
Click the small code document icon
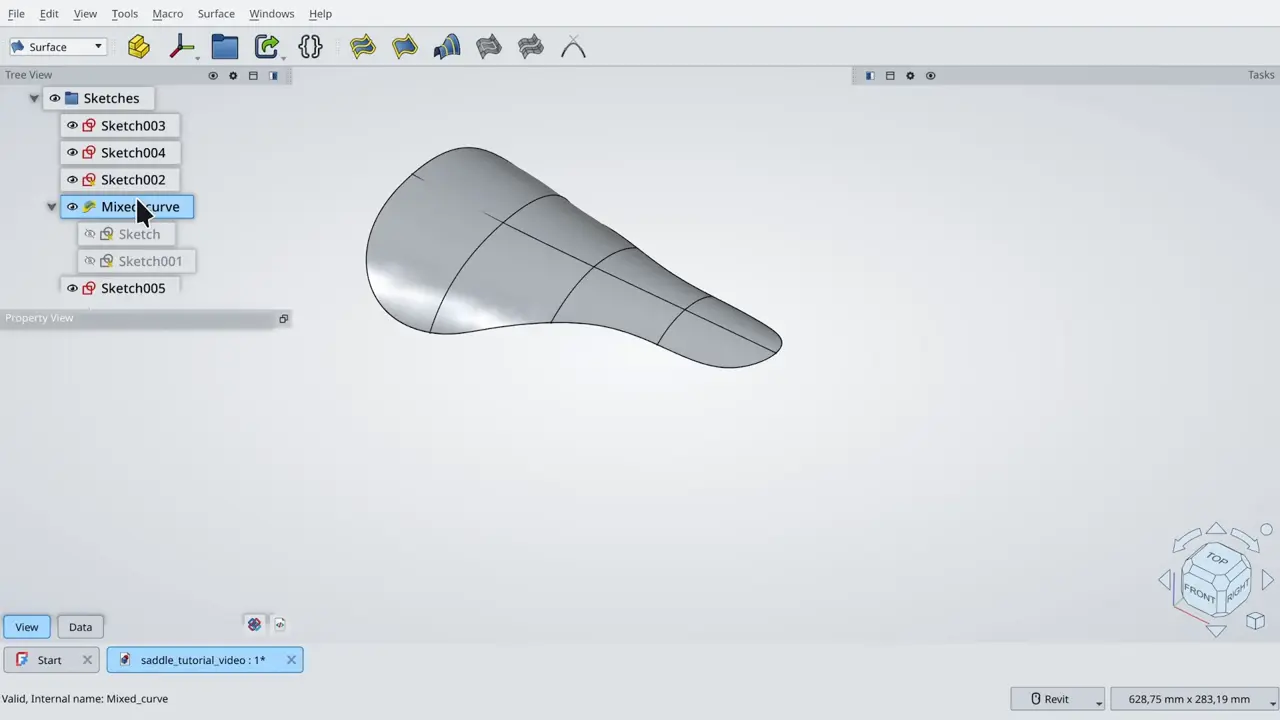(x=280, y=624)
